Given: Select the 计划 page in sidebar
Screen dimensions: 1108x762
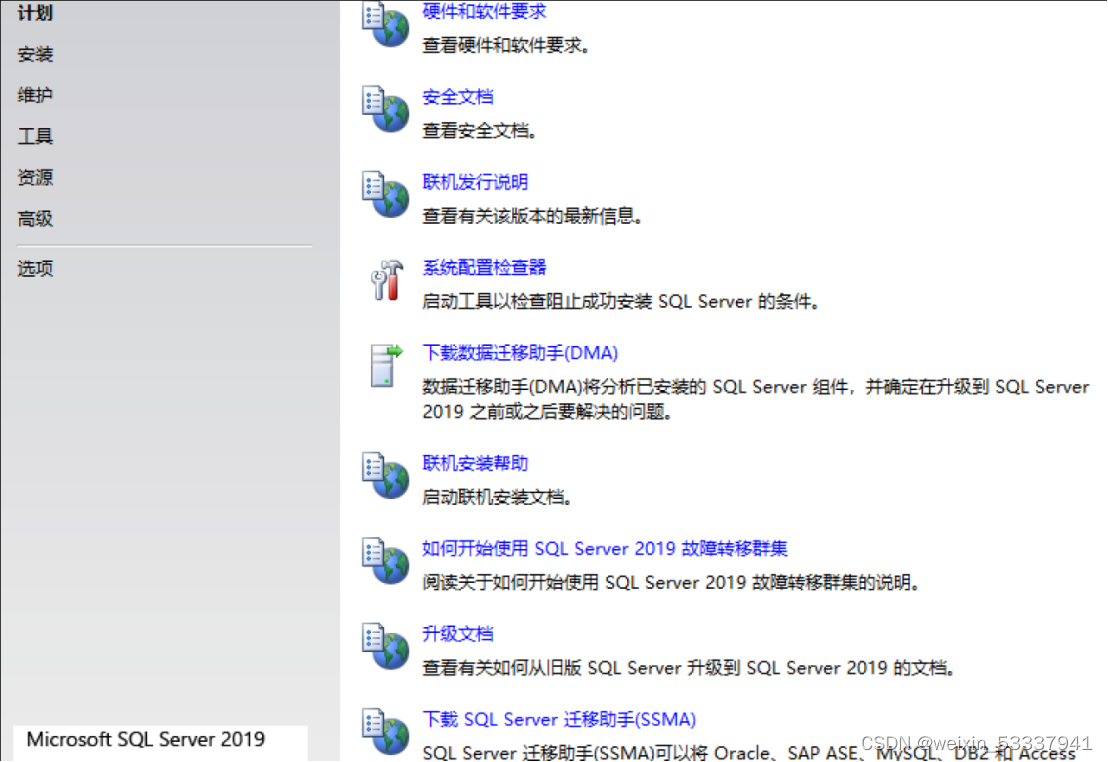Looking at the screenshot, I should 35,13.
